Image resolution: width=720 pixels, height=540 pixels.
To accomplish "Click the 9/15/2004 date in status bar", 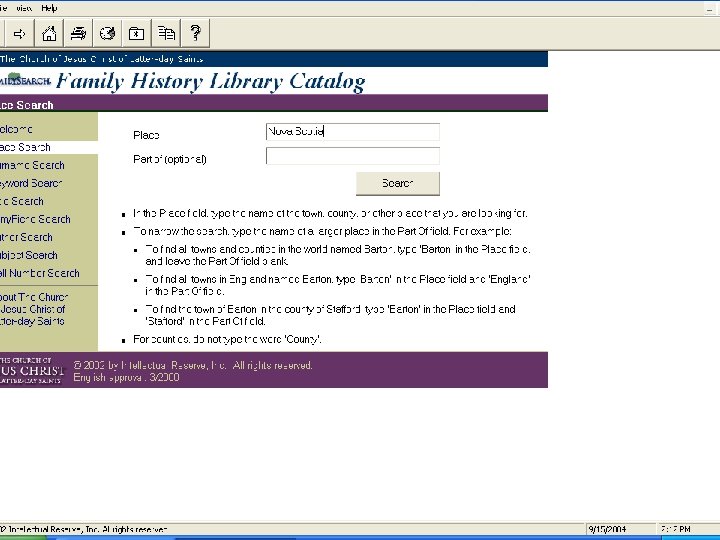I will [x=607, y=529].
